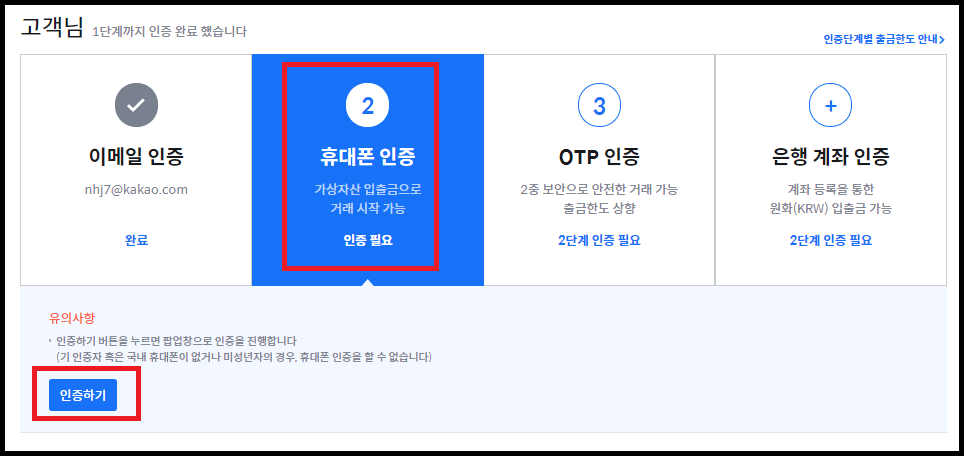Click the 계좌 등록을 통한 원화(KRW) 입출금 가능 text
This screenshot has height=456, width=964.
coord(831,199)
